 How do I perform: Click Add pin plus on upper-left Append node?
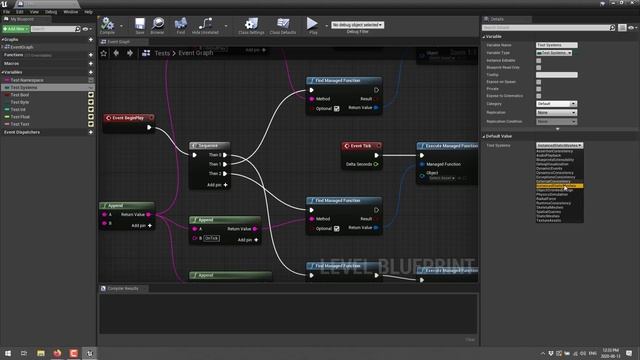coord(150,225)
